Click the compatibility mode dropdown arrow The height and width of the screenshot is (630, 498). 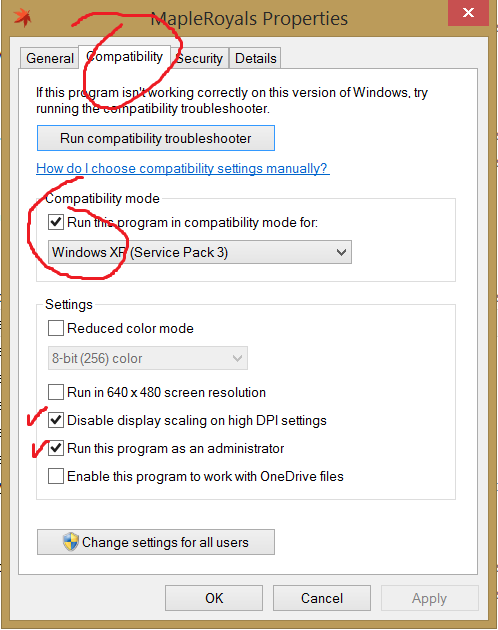pyautogui.click(x=341, y=252)
